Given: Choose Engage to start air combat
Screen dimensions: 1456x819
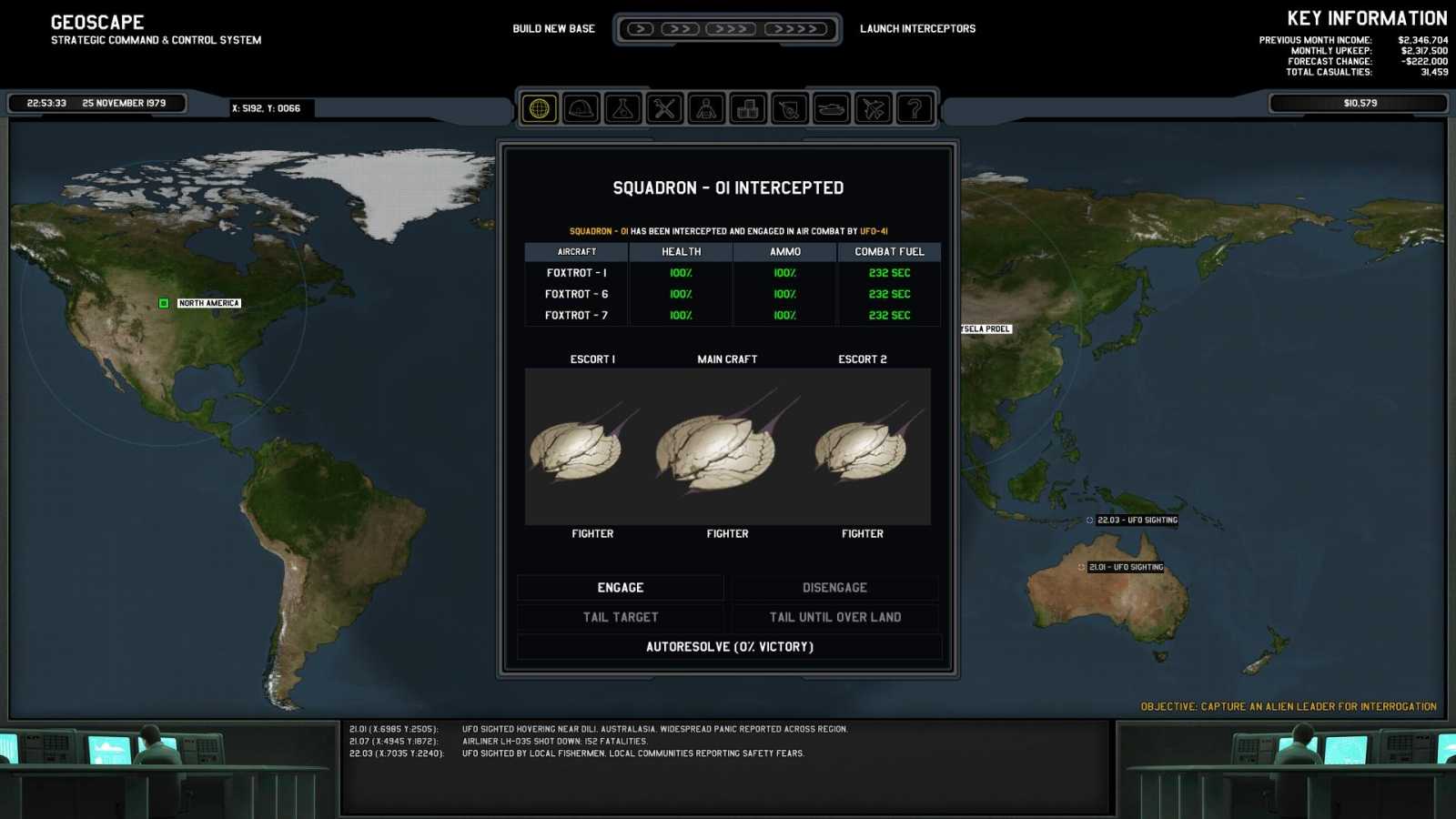Looking at the screenshot, I should (621, 588).
